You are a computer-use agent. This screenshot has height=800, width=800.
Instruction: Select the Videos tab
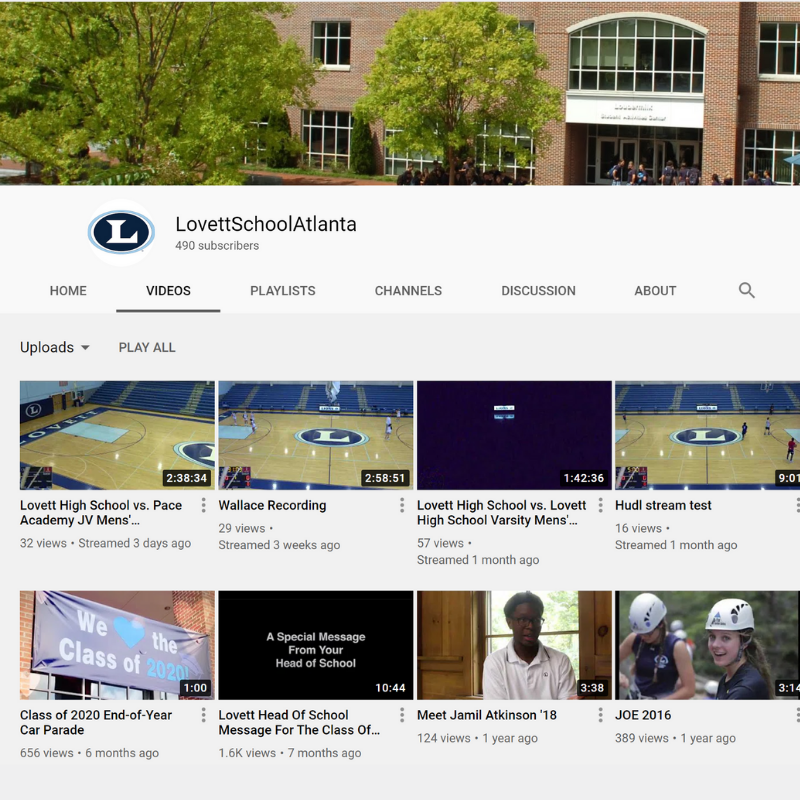[168, 291]
